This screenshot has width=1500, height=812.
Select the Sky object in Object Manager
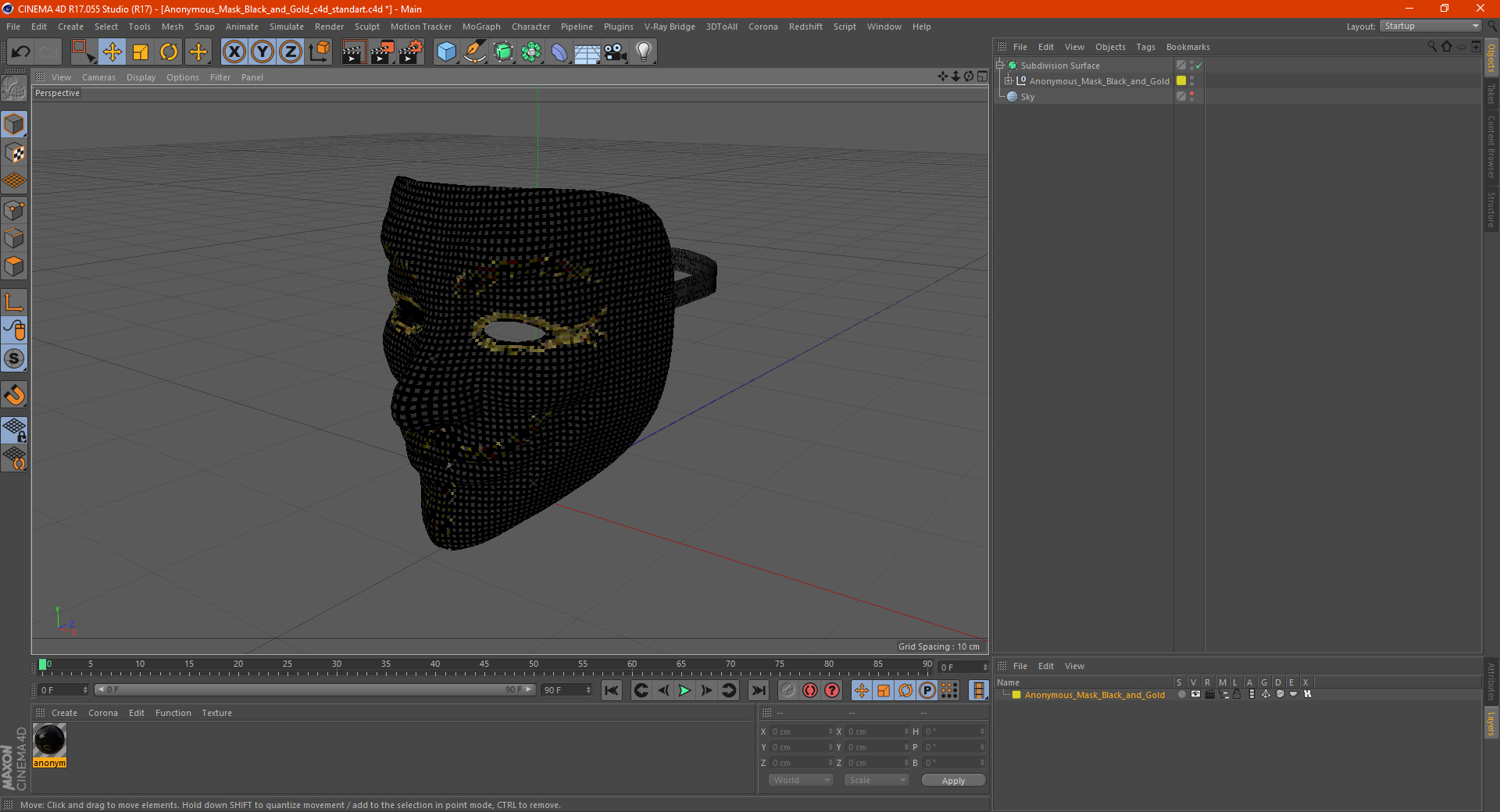(1027, 97)
